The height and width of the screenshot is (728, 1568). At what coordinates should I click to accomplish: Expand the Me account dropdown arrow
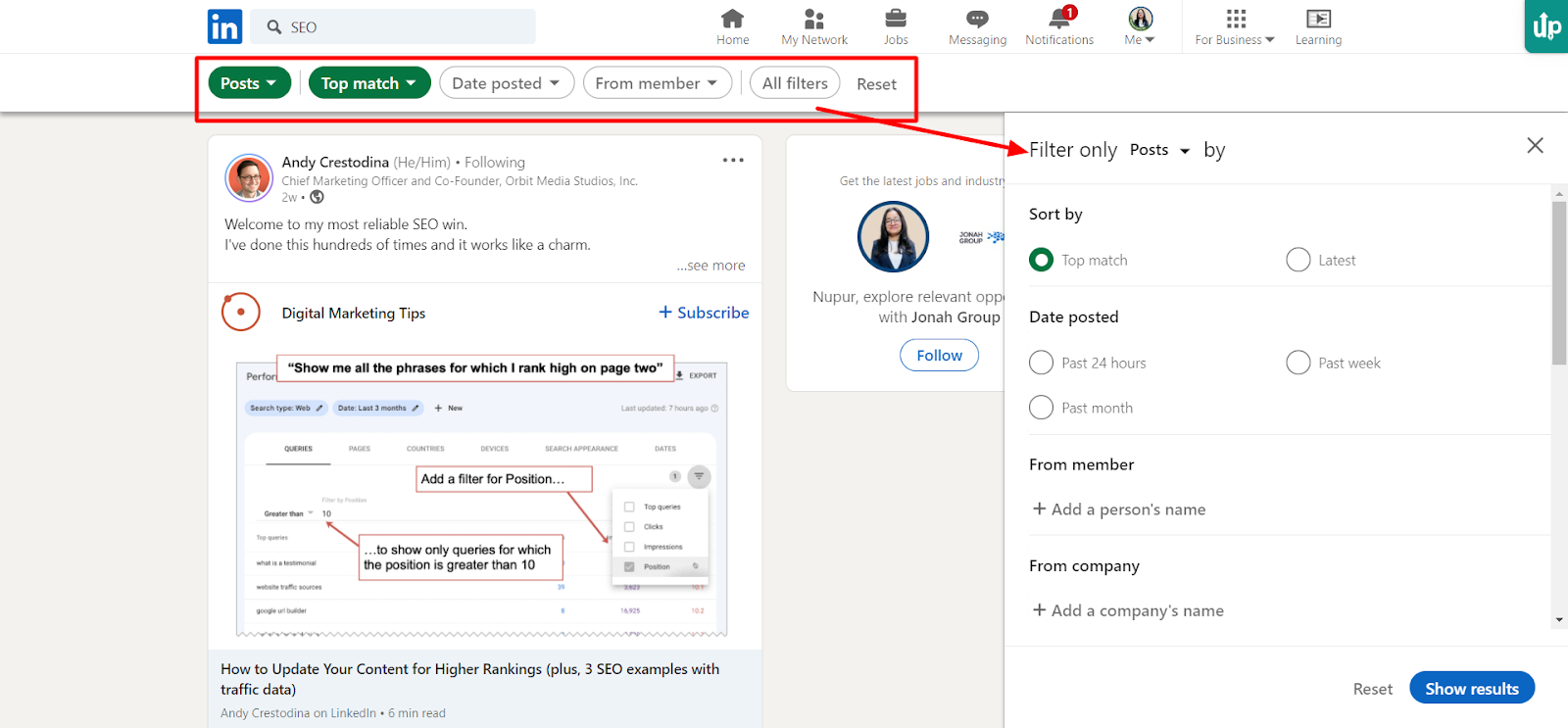click(x=1151, y=40)
